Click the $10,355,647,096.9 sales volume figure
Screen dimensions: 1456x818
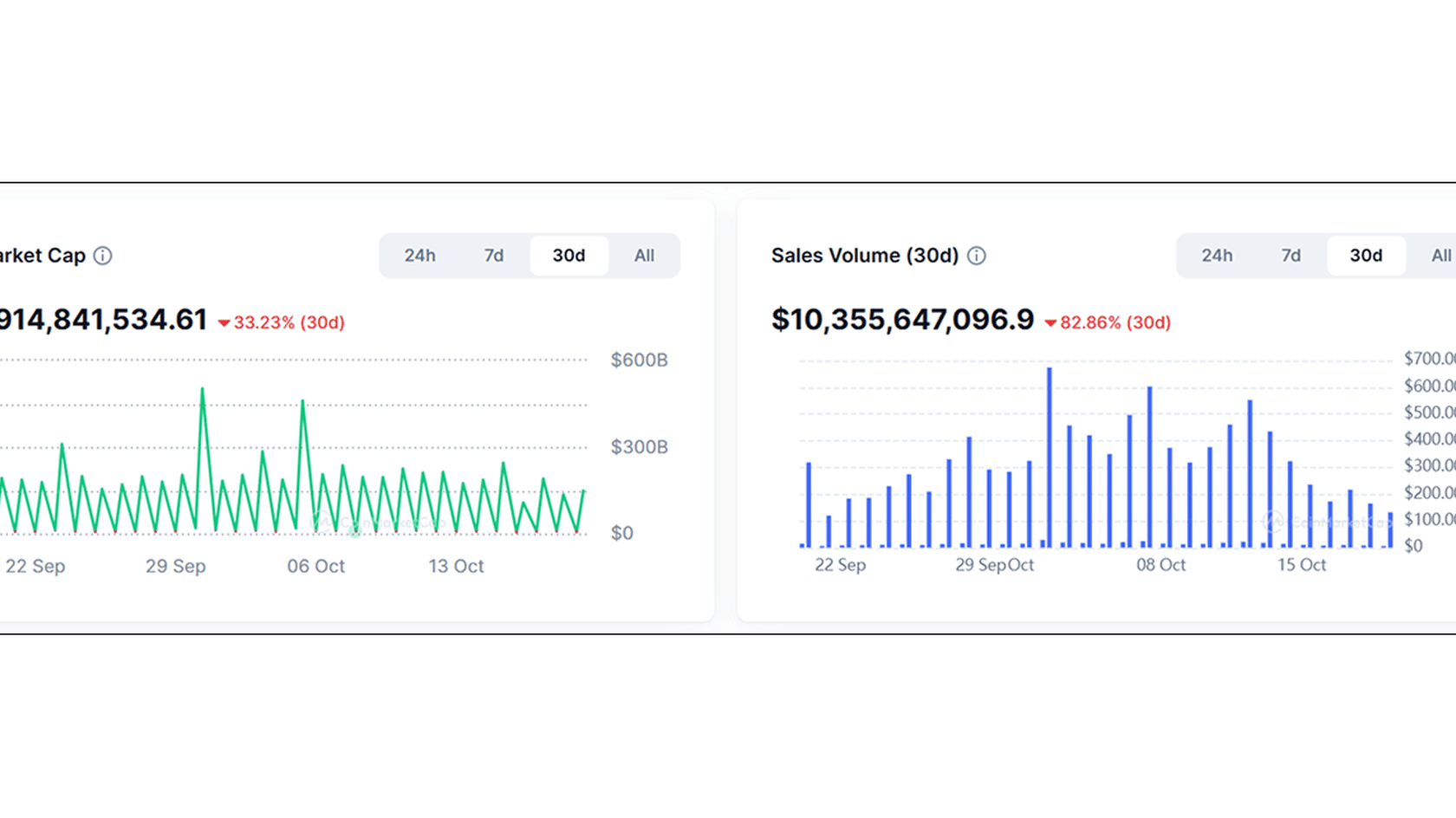pyautogui.click(x=902, y=320)
